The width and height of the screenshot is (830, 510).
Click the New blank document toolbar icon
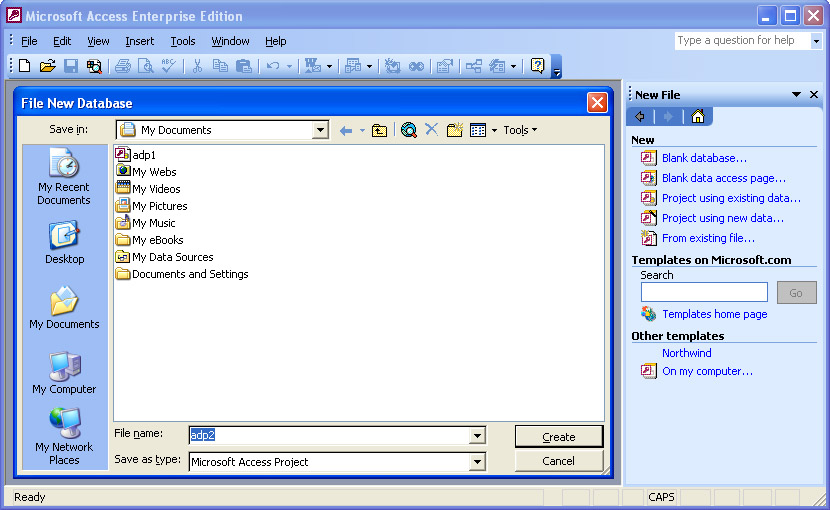(25, 66)
